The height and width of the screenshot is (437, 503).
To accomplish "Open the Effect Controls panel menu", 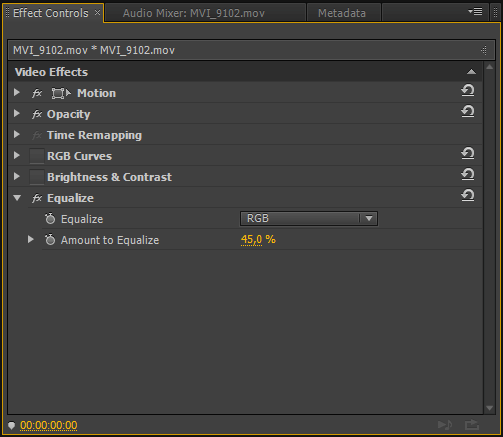I will point(475,12).
